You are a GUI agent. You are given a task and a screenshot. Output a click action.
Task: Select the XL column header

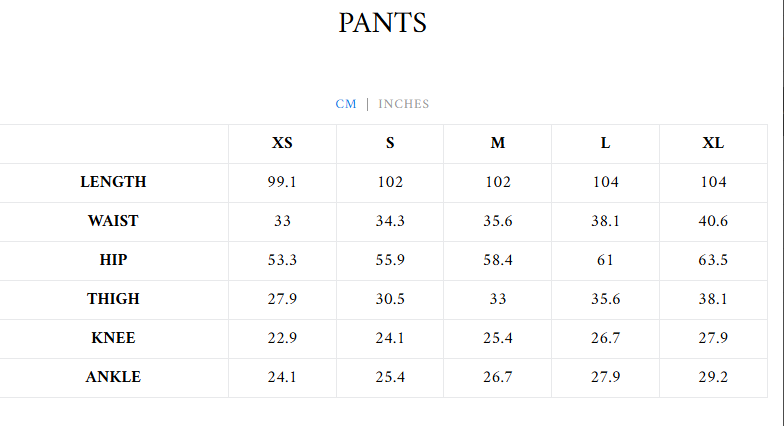pyautogui.click(x=712, y=143)
